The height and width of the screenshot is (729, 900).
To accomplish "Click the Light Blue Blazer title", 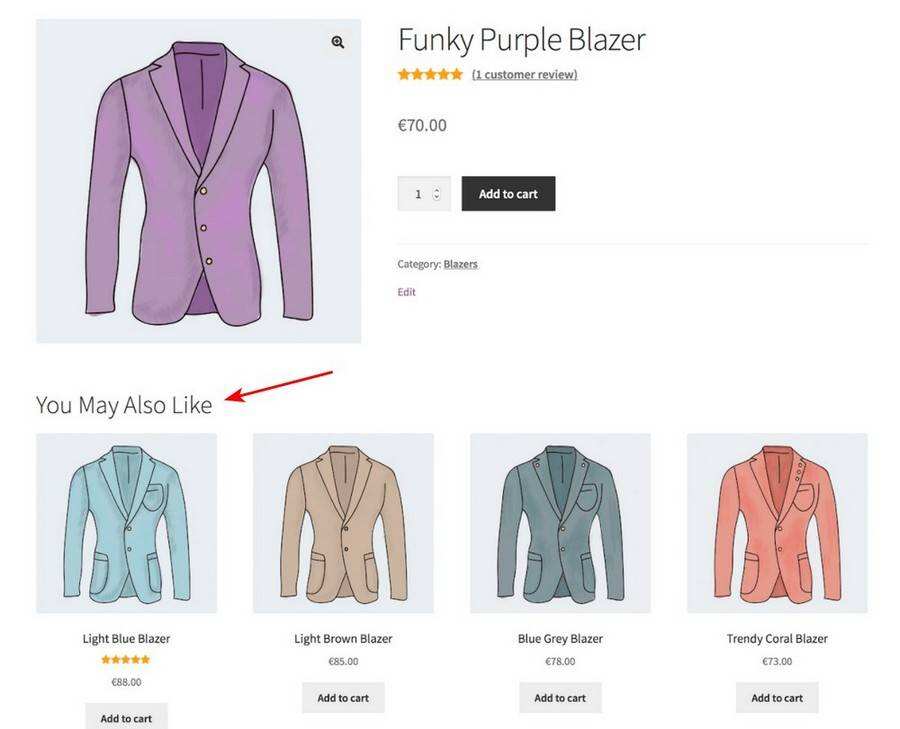I will pos(126,639).
